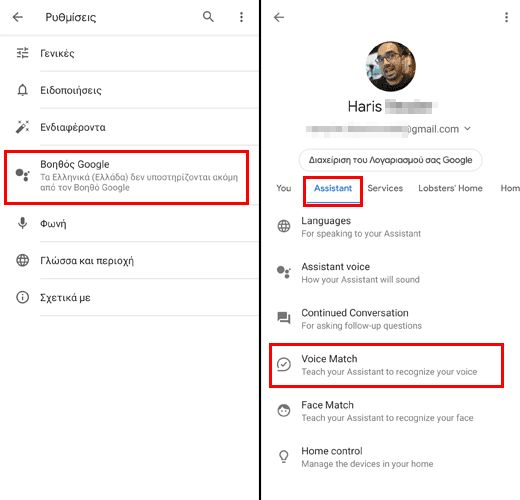Open the Voice Match setting

(386, 365)
